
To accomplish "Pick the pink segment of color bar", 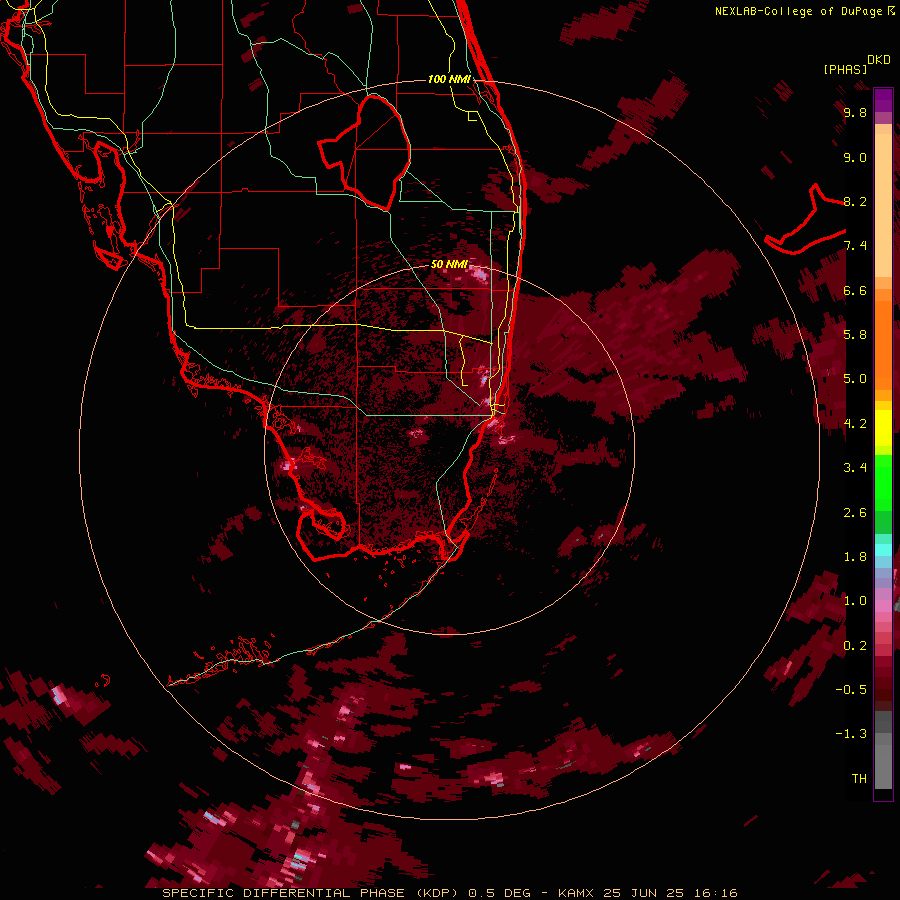I will pyautogui.click(x=883, y=606).
